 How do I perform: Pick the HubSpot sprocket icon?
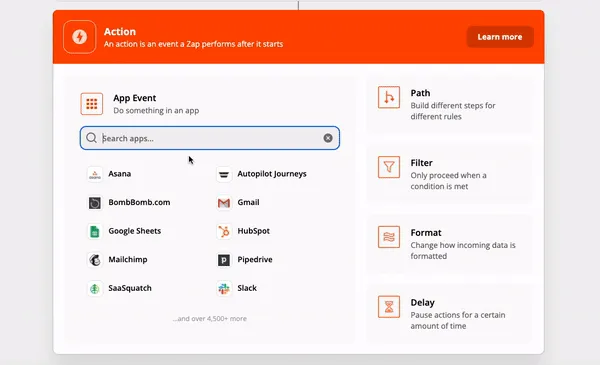click(224, 231)
